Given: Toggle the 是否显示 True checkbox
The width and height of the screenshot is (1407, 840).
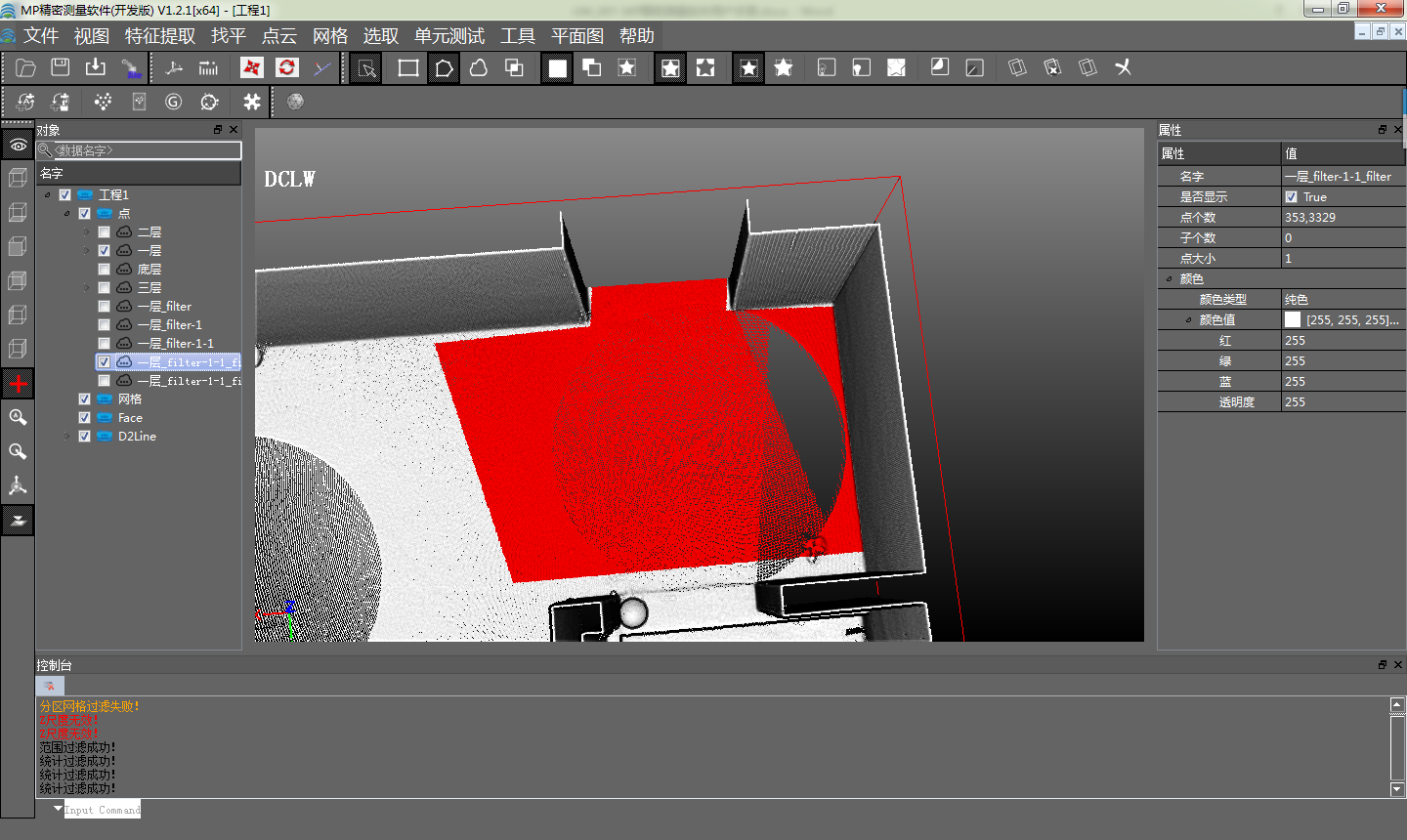Looking at the screenshot, I should pos(1292,197).
